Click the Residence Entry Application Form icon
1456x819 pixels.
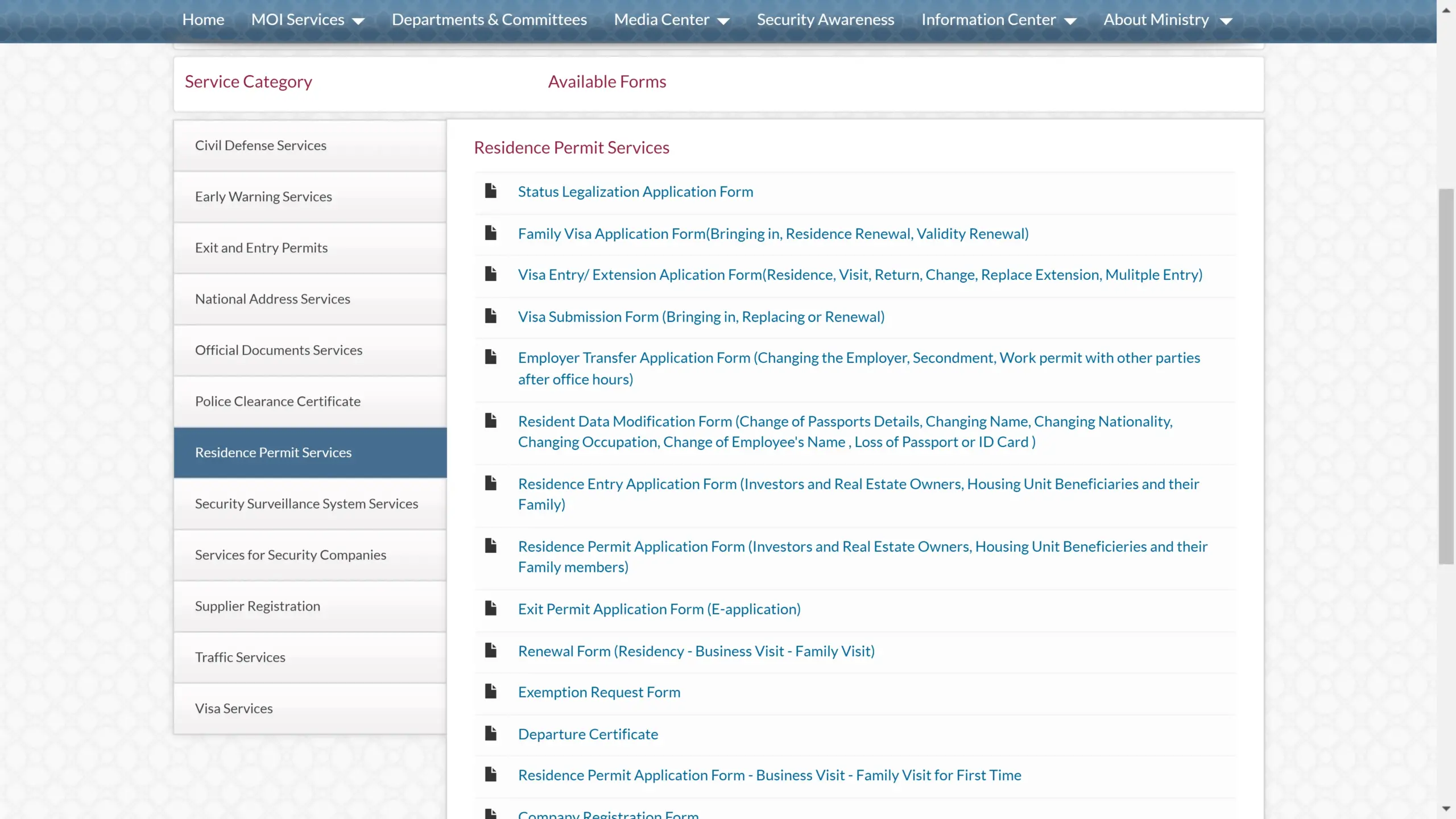pos(490,483)
